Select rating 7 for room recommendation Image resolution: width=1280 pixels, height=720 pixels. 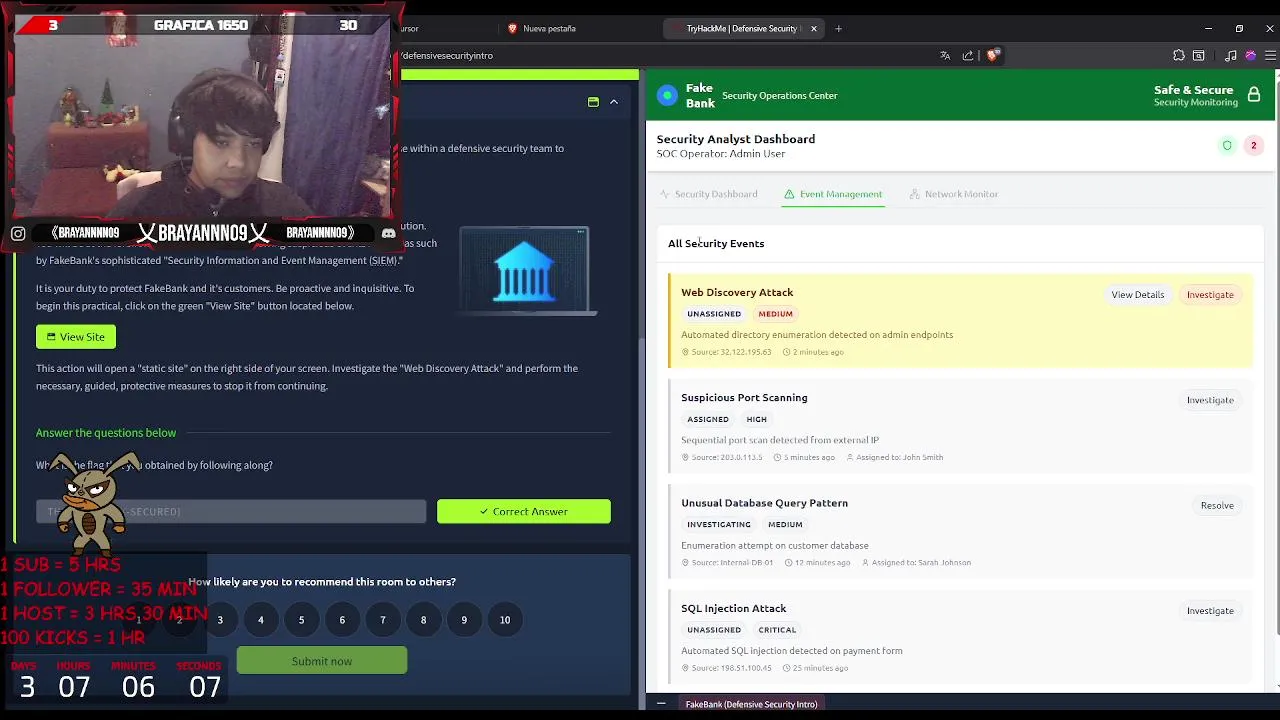[382, 620]
